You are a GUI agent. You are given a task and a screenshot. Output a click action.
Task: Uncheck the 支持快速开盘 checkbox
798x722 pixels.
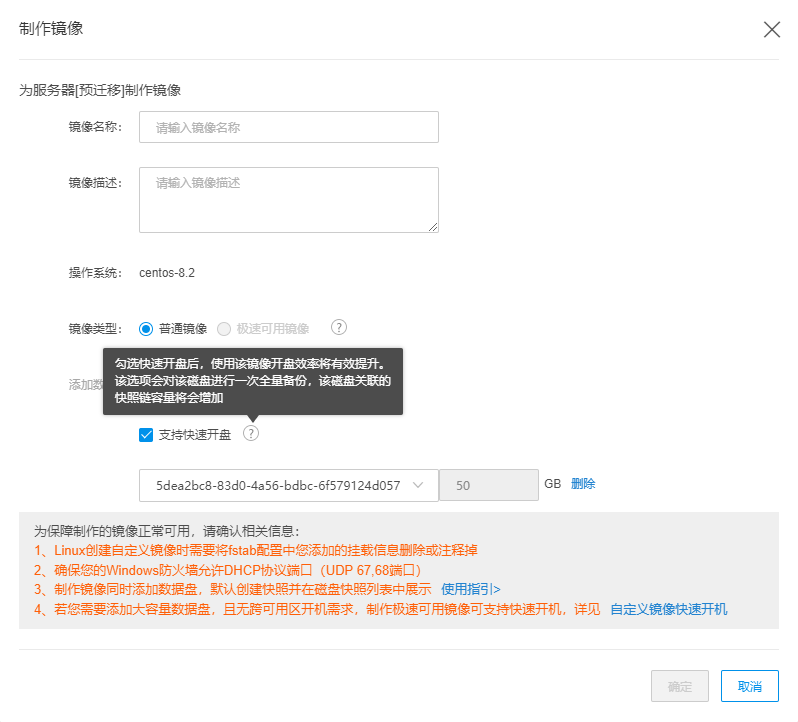click(x=146, y=435)
